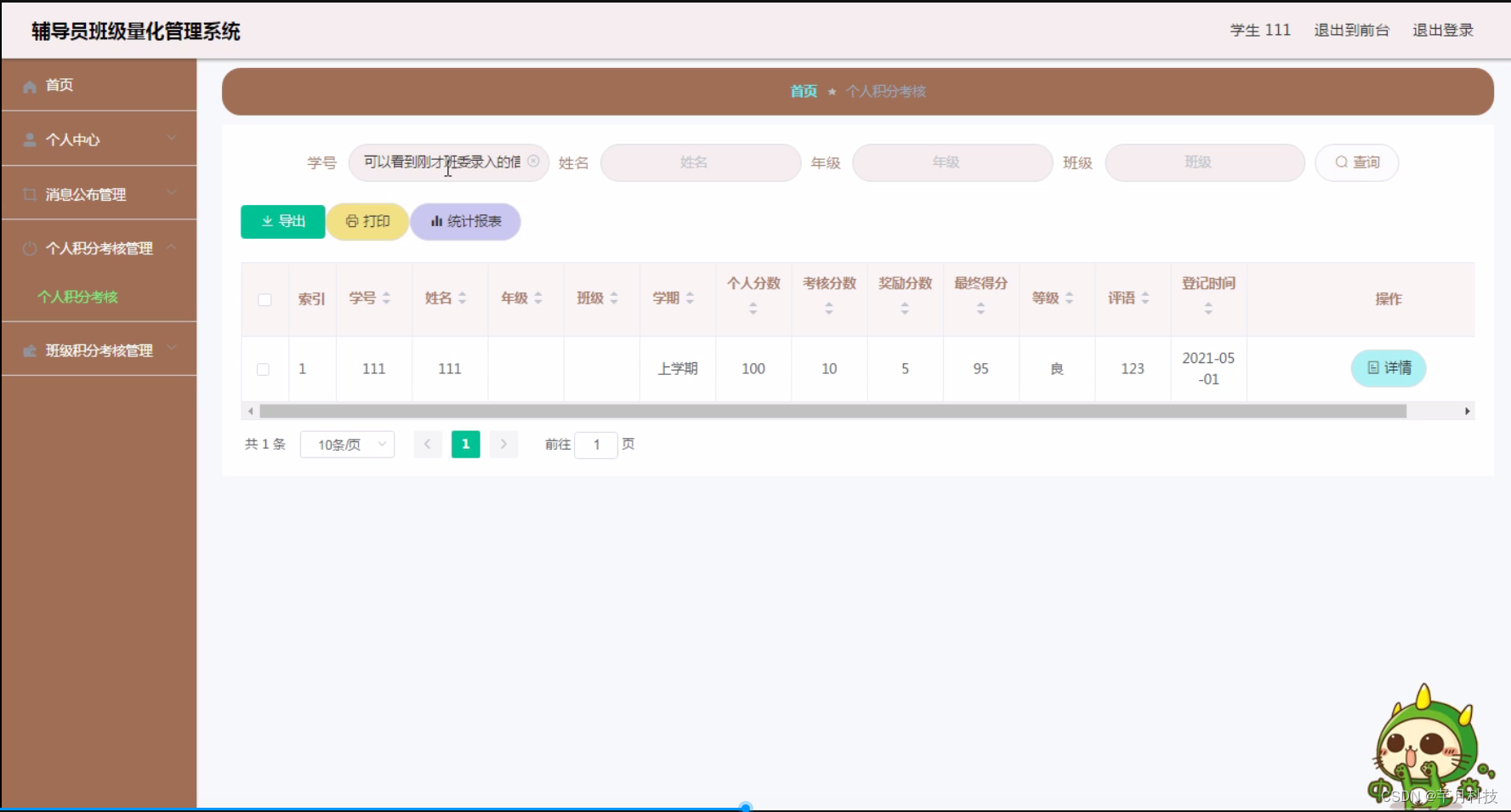Screen dimensions: 1511x812
Task: Open the 10条/页 page size dropdown
Action: 346,444
